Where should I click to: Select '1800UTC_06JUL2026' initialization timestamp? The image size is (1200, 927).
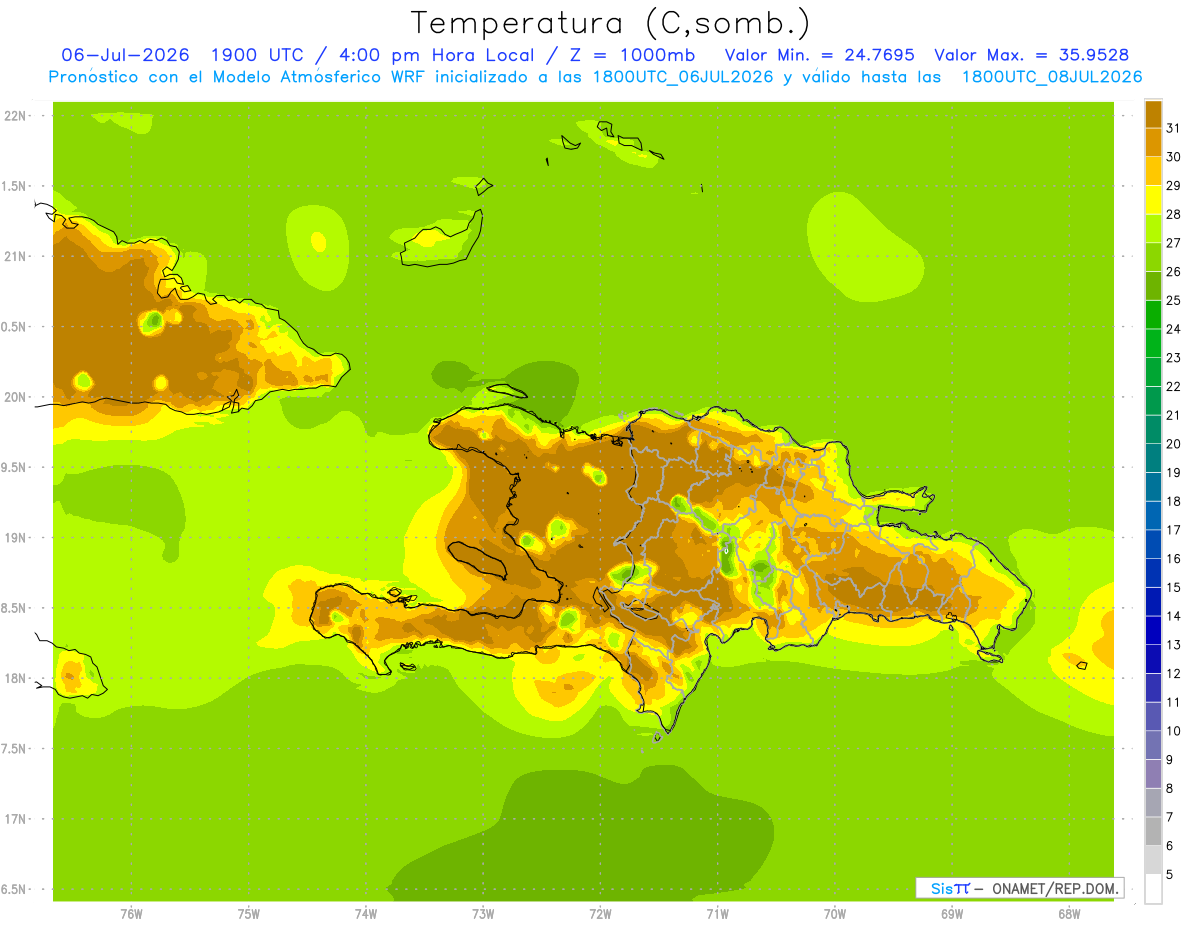[683, 77]
